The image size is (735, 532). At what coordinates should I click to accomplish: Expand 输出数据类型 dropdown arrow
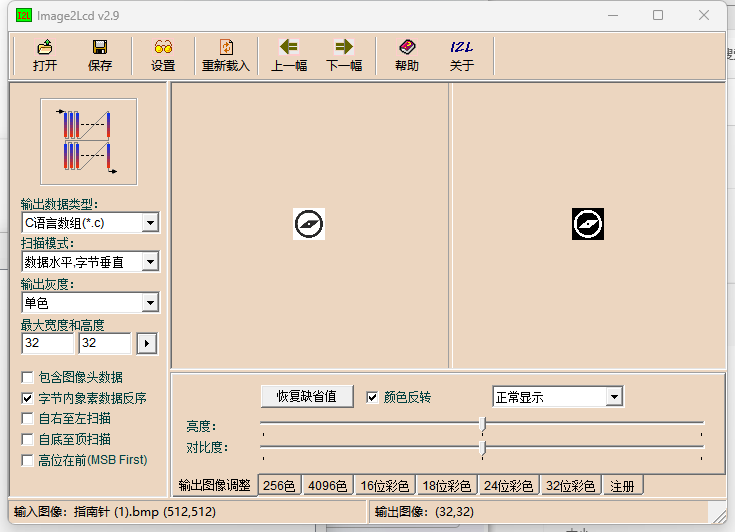[150, 223]
